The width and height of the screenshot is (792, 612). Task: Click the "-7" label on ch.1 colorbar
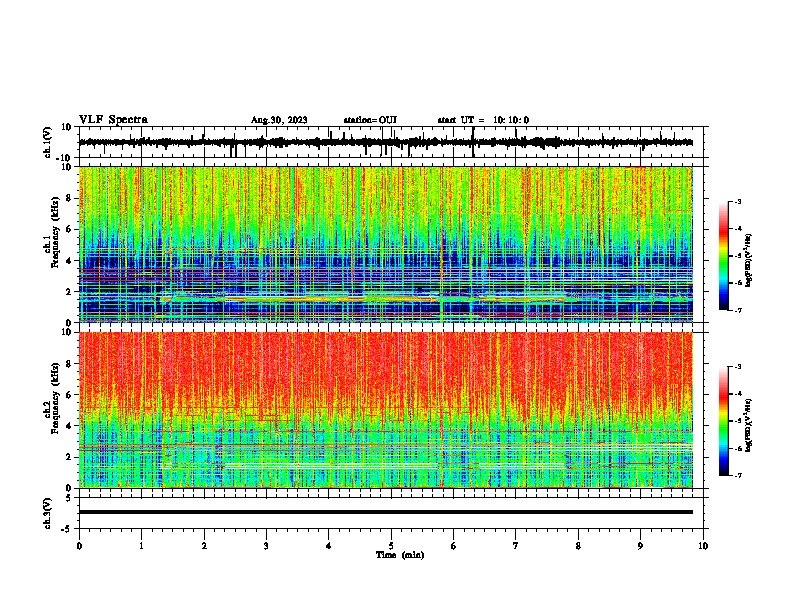tap(738, 311)
